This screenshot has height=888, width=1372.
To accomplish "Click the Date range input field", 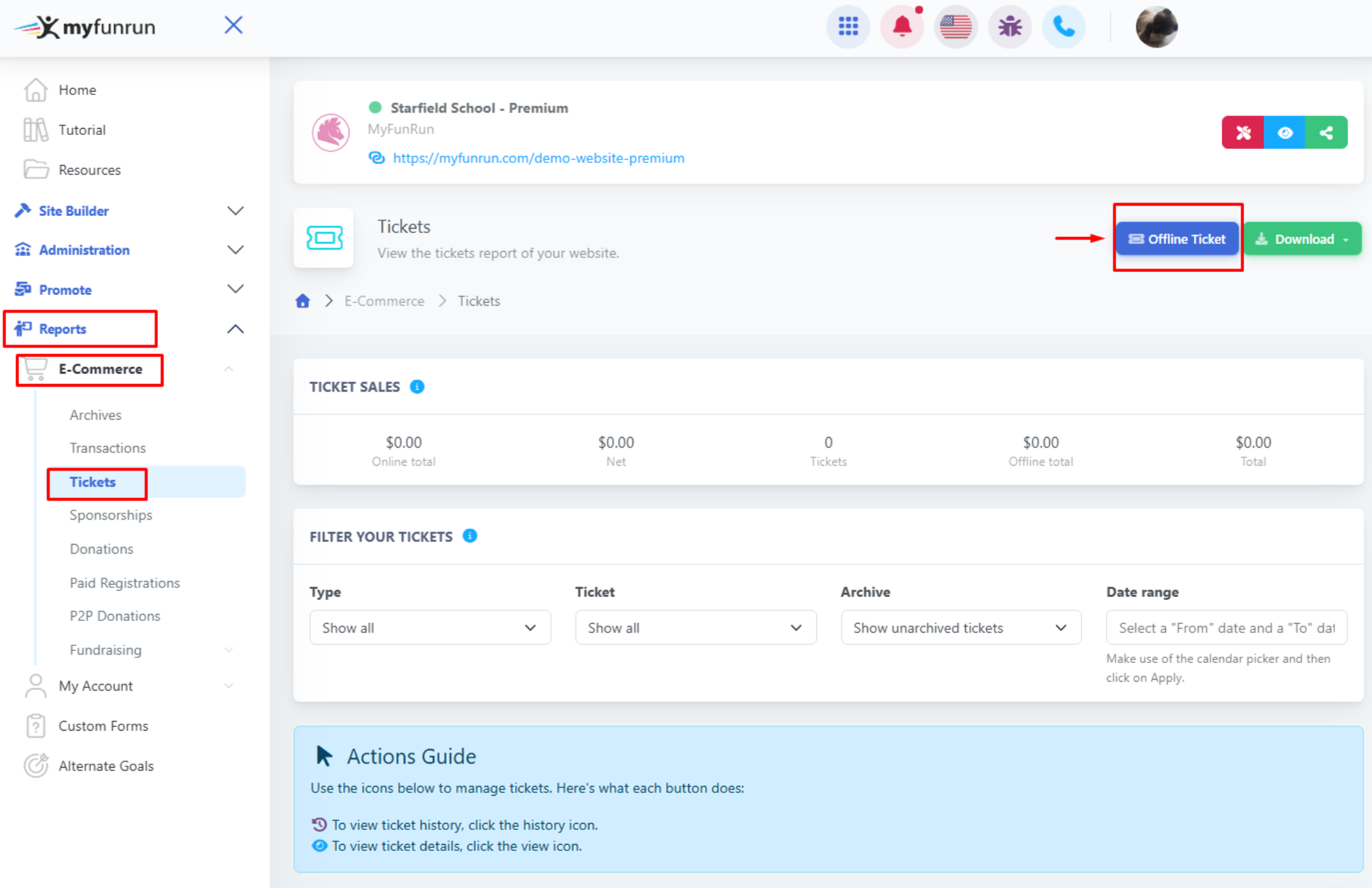I will tap(1226, 628).
